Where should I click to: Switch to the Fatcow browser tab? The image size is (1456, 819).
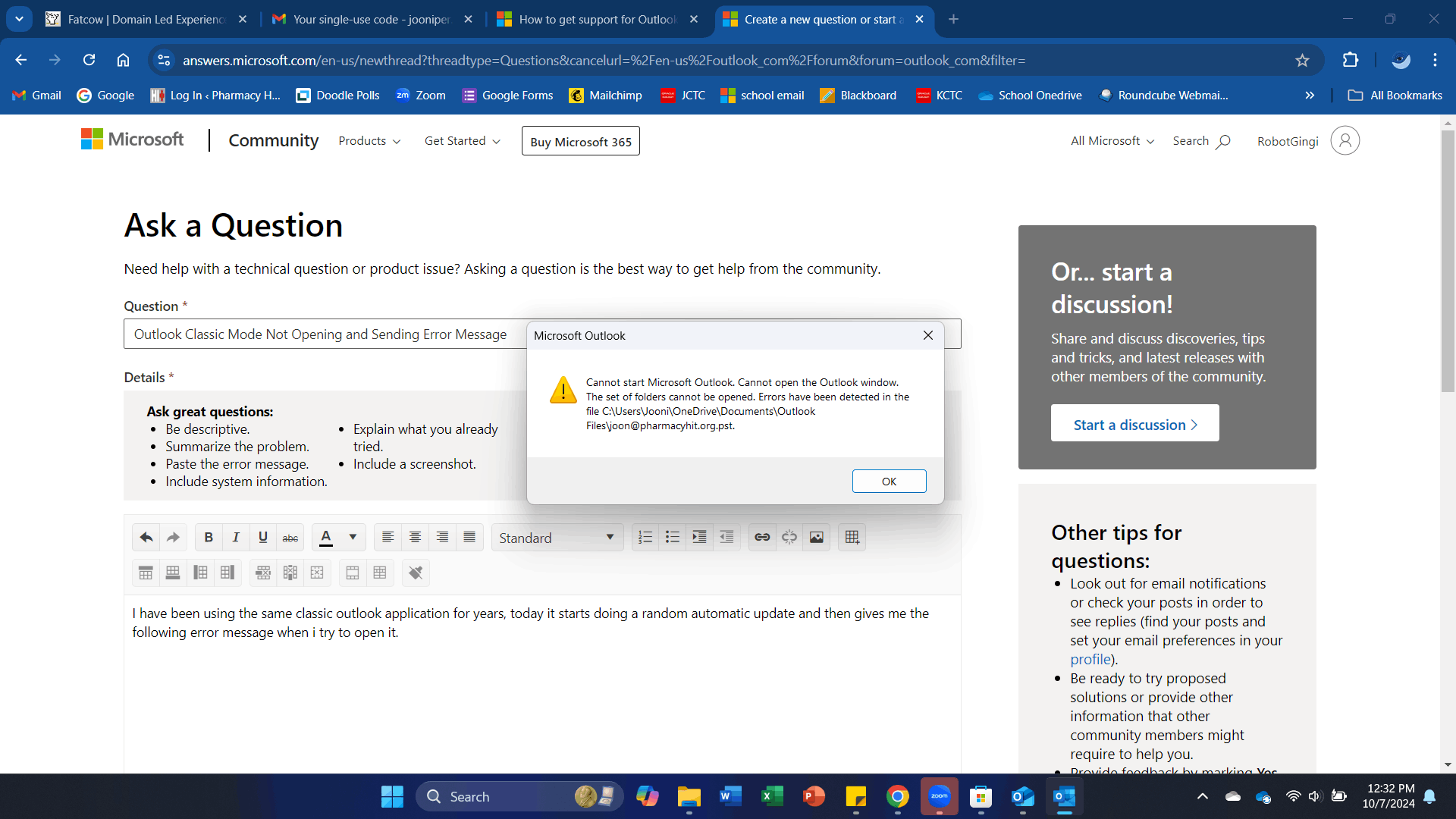pyautogui.click(x=146, y=20)
